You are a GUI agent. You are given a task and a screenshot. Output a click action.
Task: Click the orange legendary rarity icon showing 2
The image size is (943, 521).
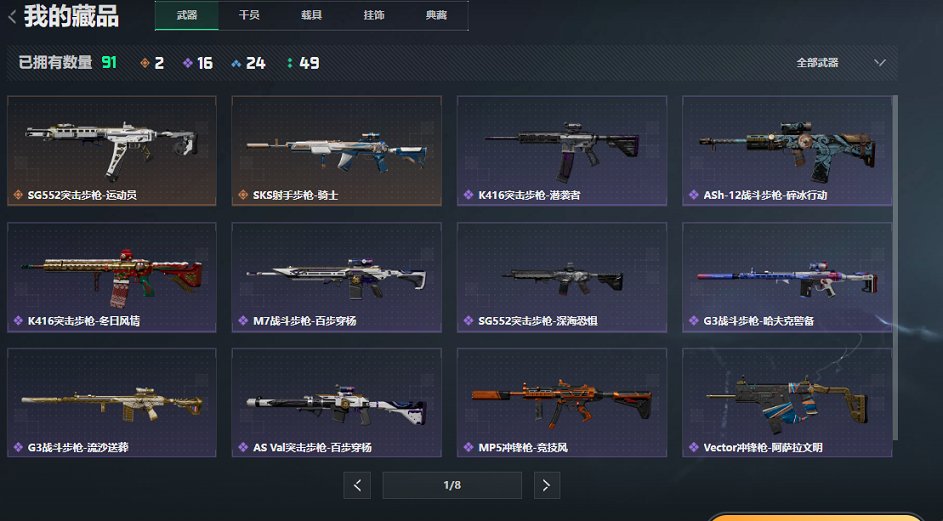[x=145, y=63]
